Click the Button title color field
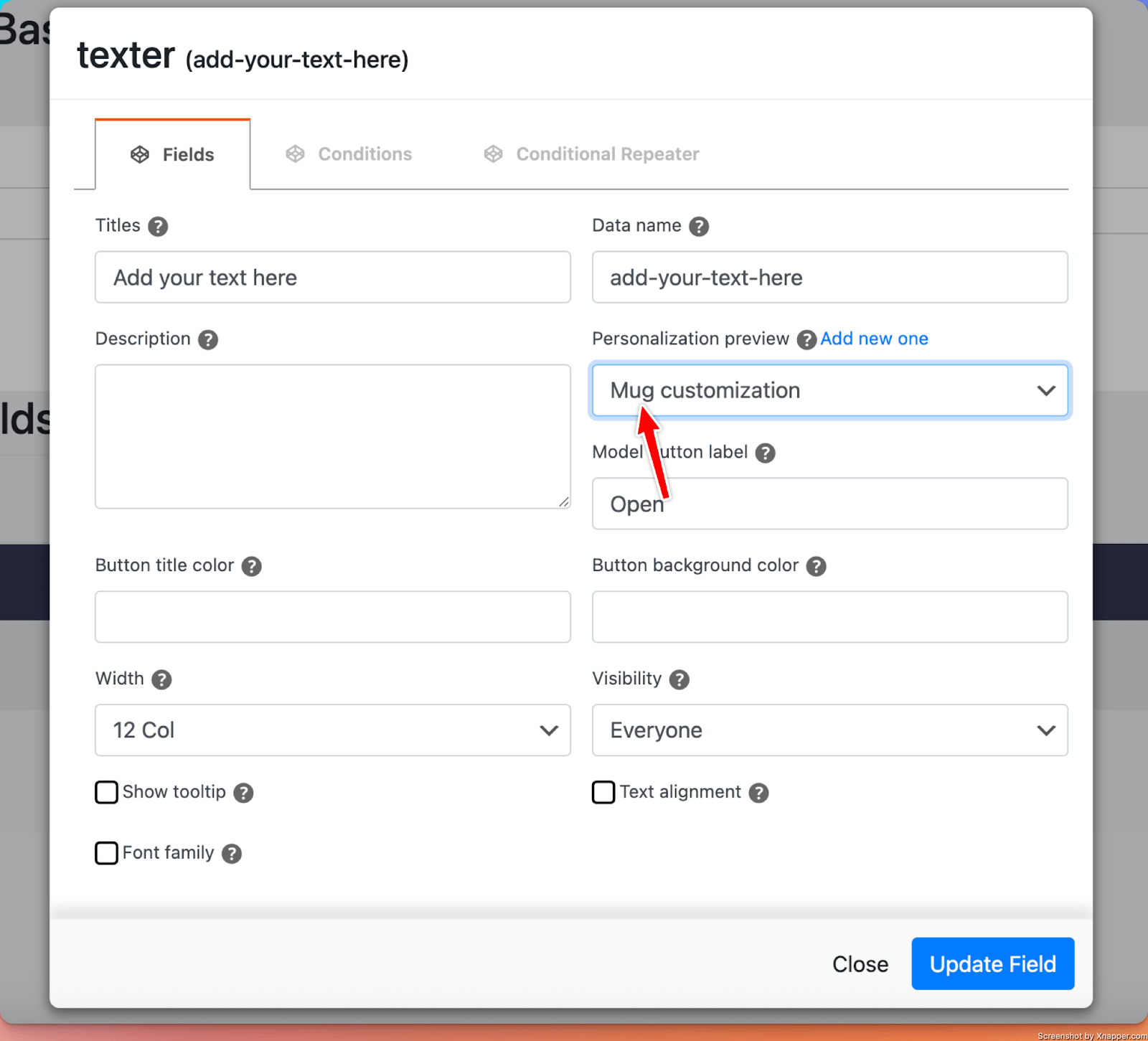The image size is (1148, 1041). [332, 617]
